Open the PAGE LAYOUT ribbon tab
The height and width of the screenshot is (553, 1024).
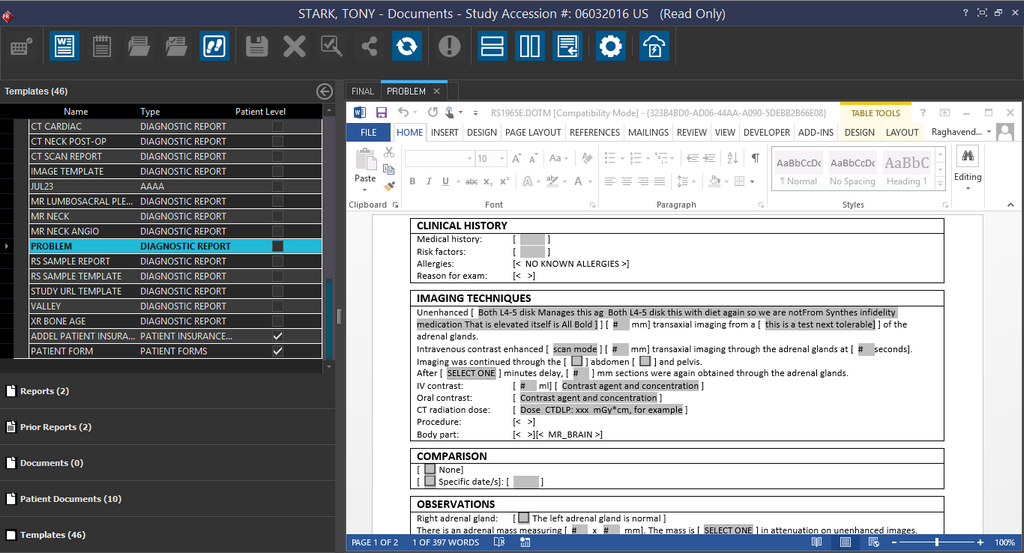click(x=532, y=132)
